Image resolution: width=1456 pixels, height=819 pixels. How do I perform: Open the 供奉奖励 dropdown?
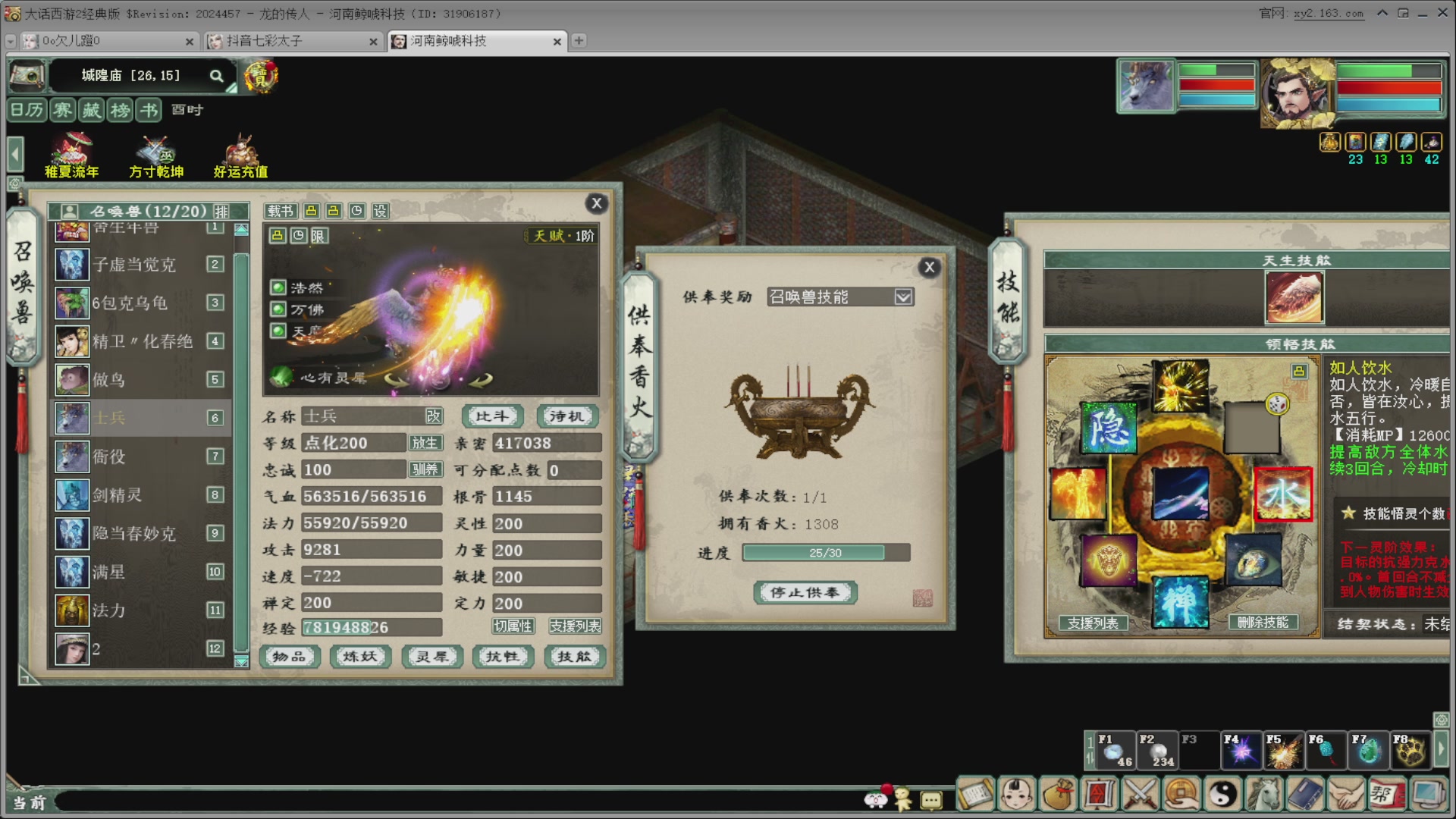(x=903, y=297)
